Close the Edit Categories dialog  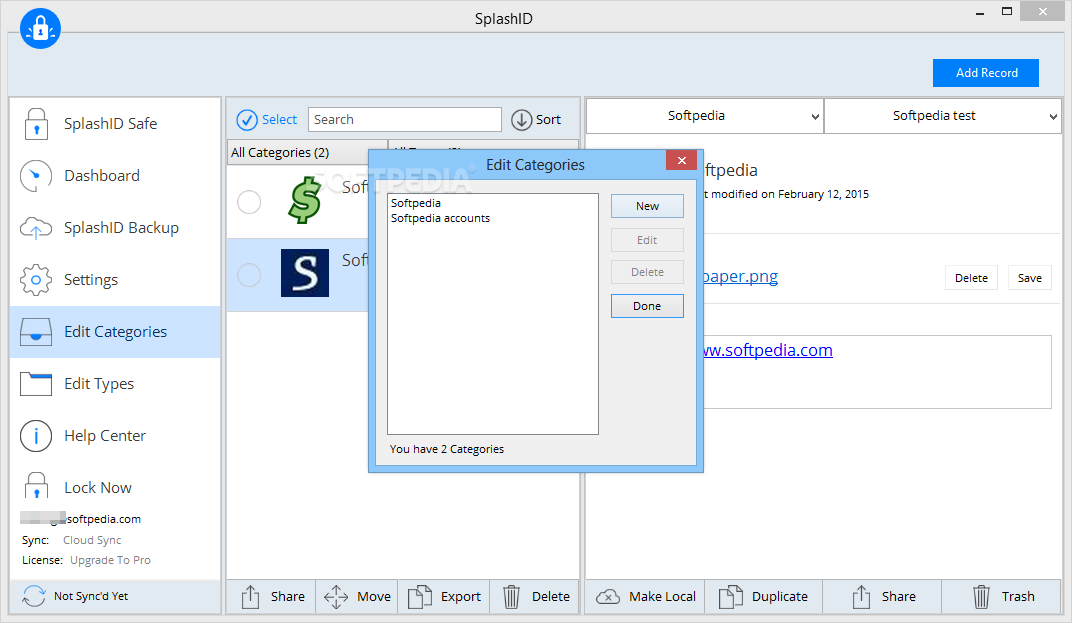(682, 161)
